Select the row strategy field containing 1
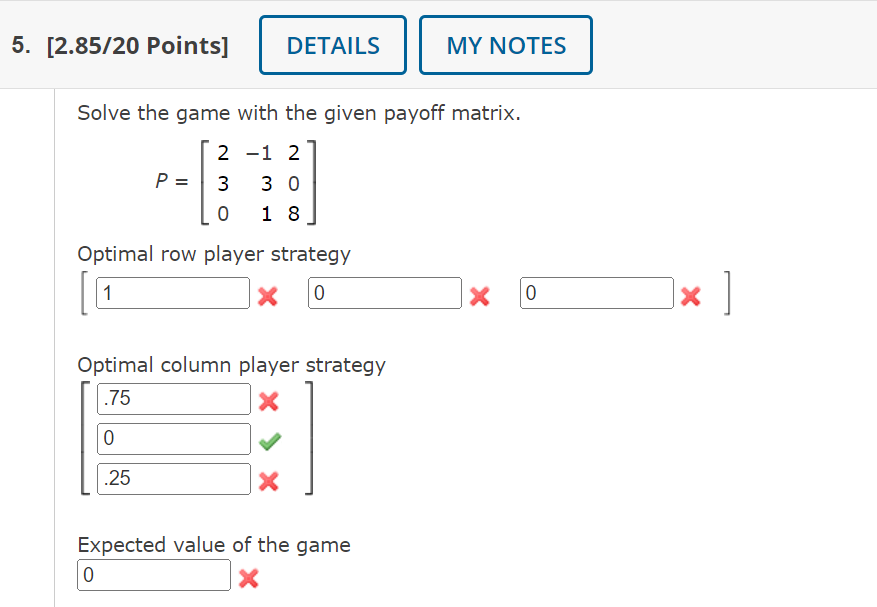Screen dimensions: 877x607 click(172, 292)
